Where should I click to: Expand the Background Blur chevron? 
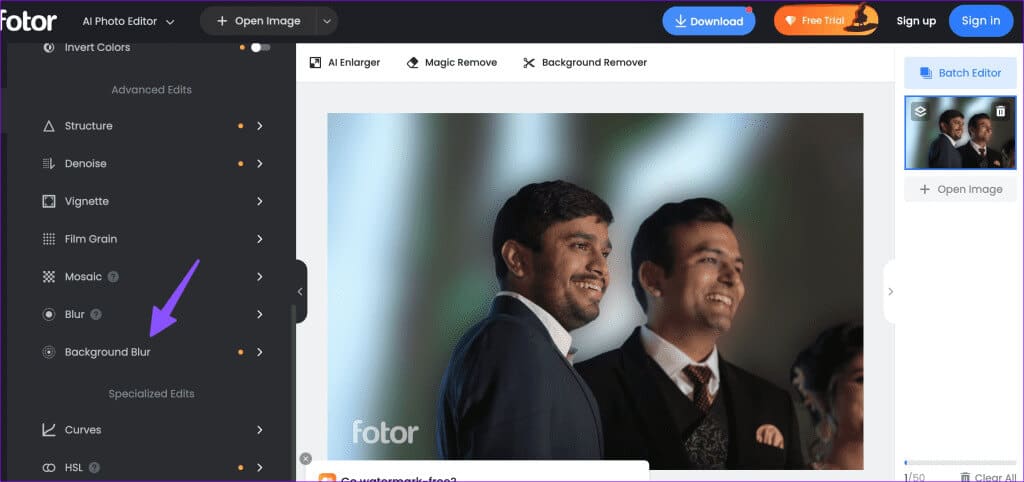click(259, 352)
